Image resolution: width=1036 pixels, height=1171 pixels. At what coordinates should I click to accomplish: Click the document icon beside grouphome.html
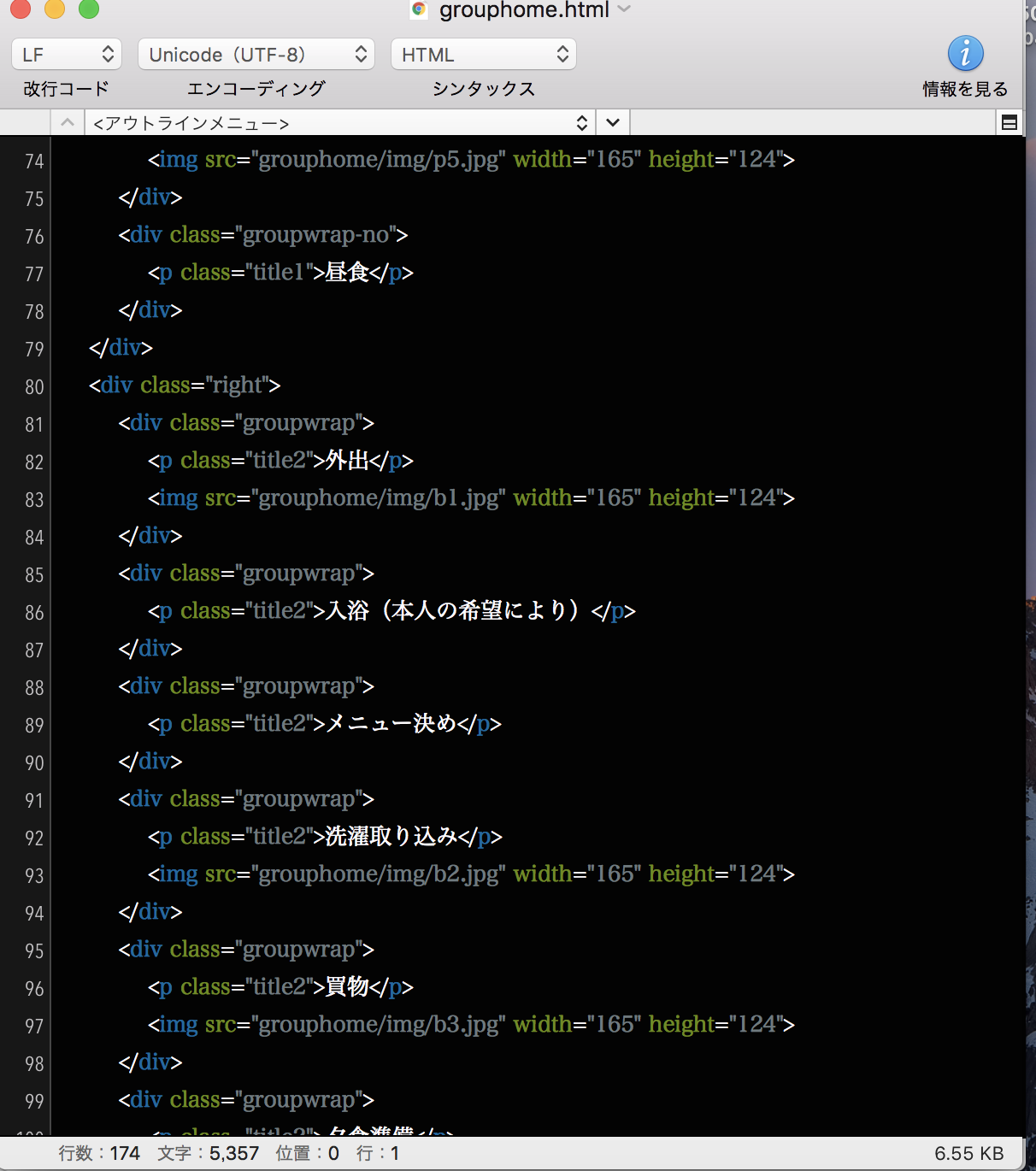pyautogui.click(x=419, y=10)
